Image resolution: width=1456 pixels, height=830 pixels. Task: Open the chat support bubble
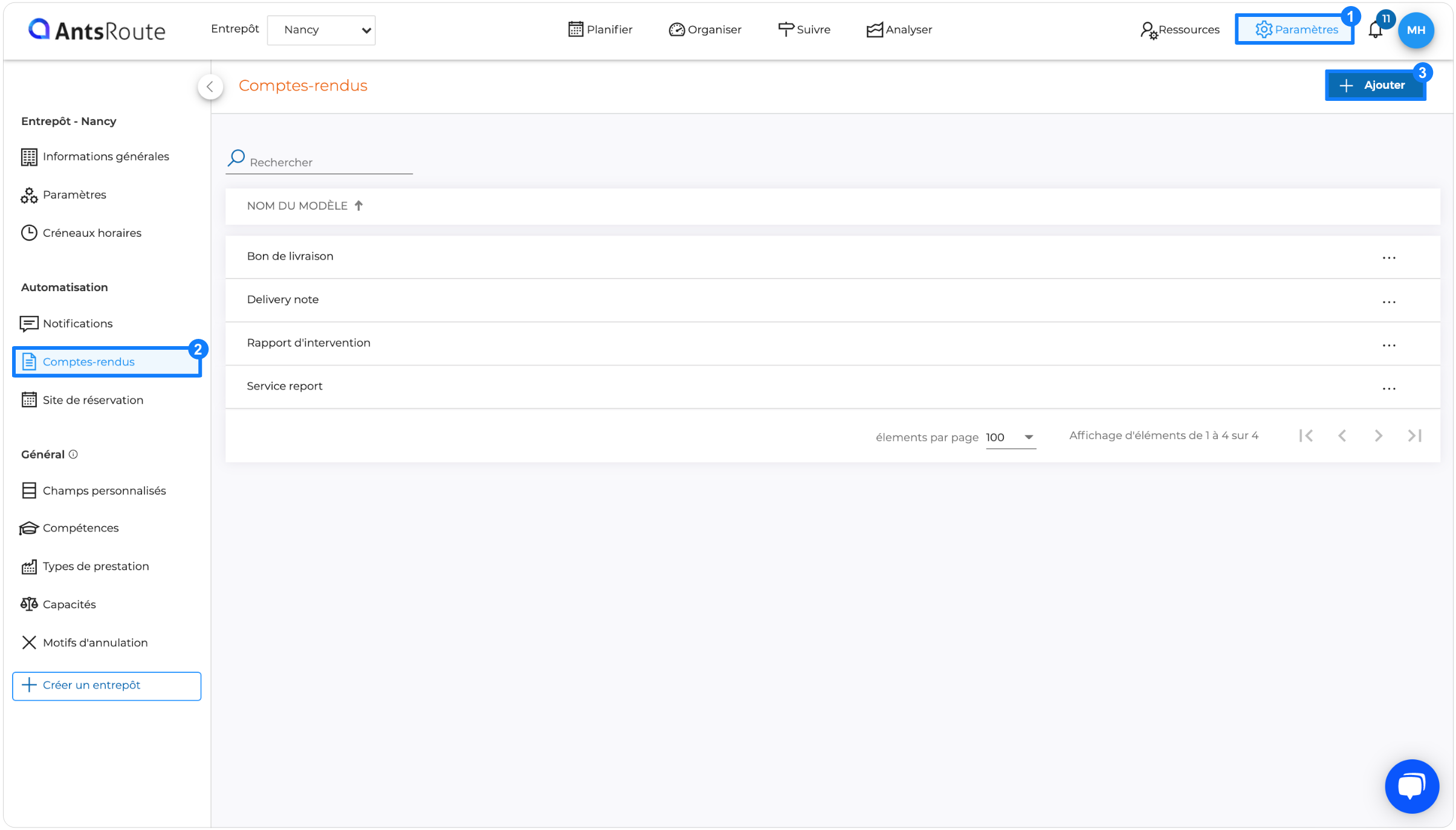pyautogui.click(x=1411, y=786)
